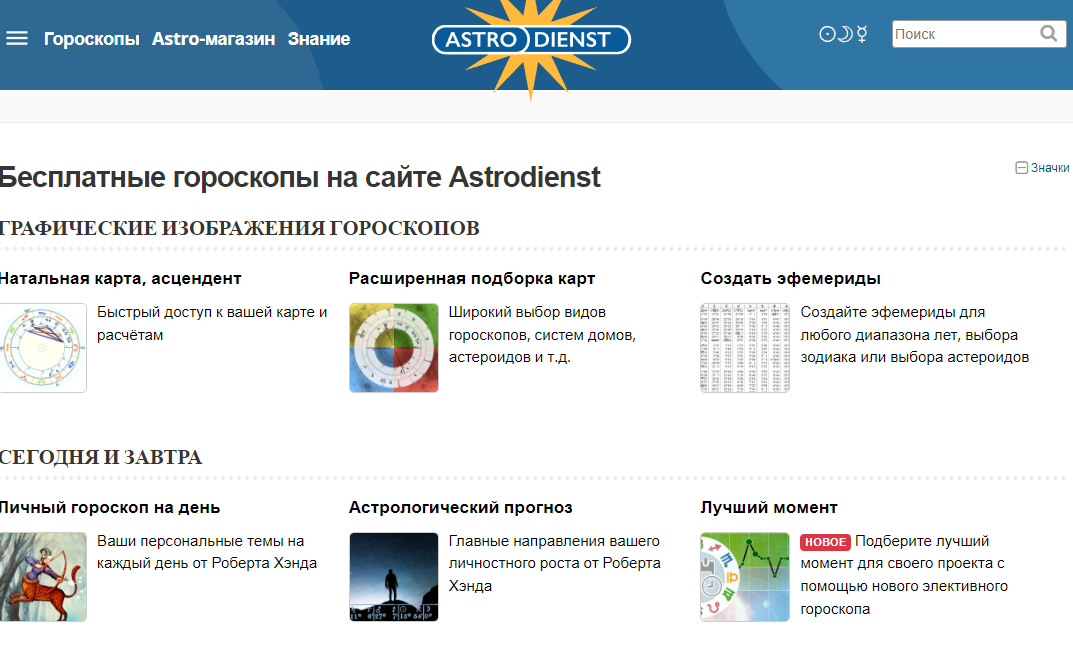Click the four-color chart thumbnail
The width and height of the screenshot is (1073, 648).
pos(393,348)
